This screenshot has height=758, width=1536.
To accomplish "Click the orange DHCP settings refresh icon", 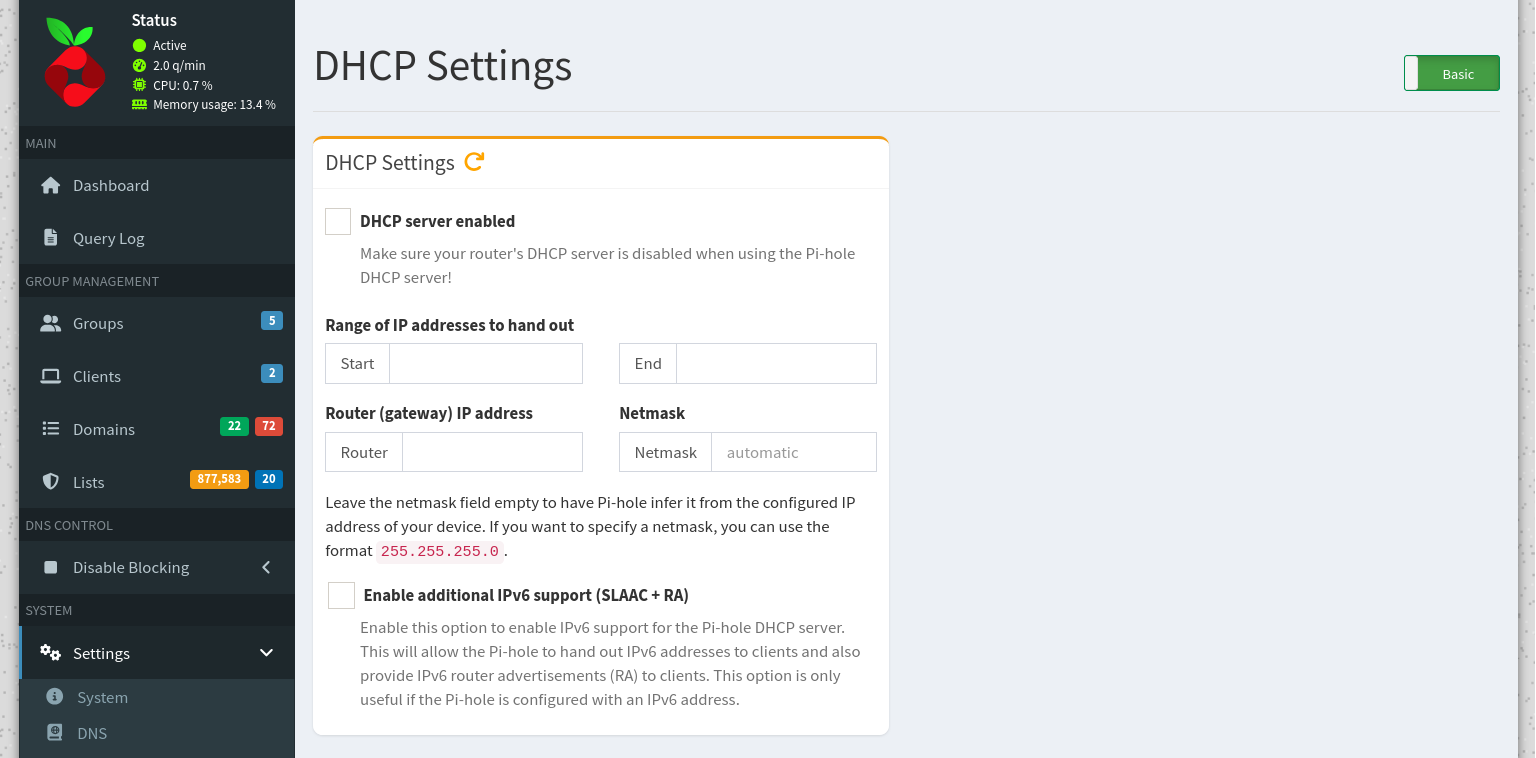I will [475, 161].
